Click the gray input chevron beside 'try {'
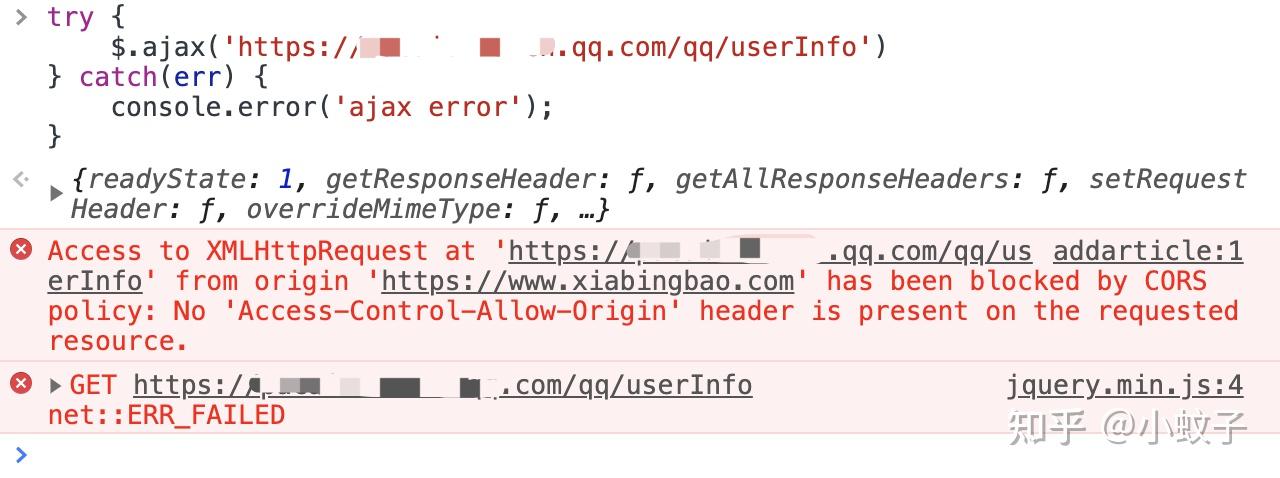This screenshot has width=1280, height=478. 21,17
